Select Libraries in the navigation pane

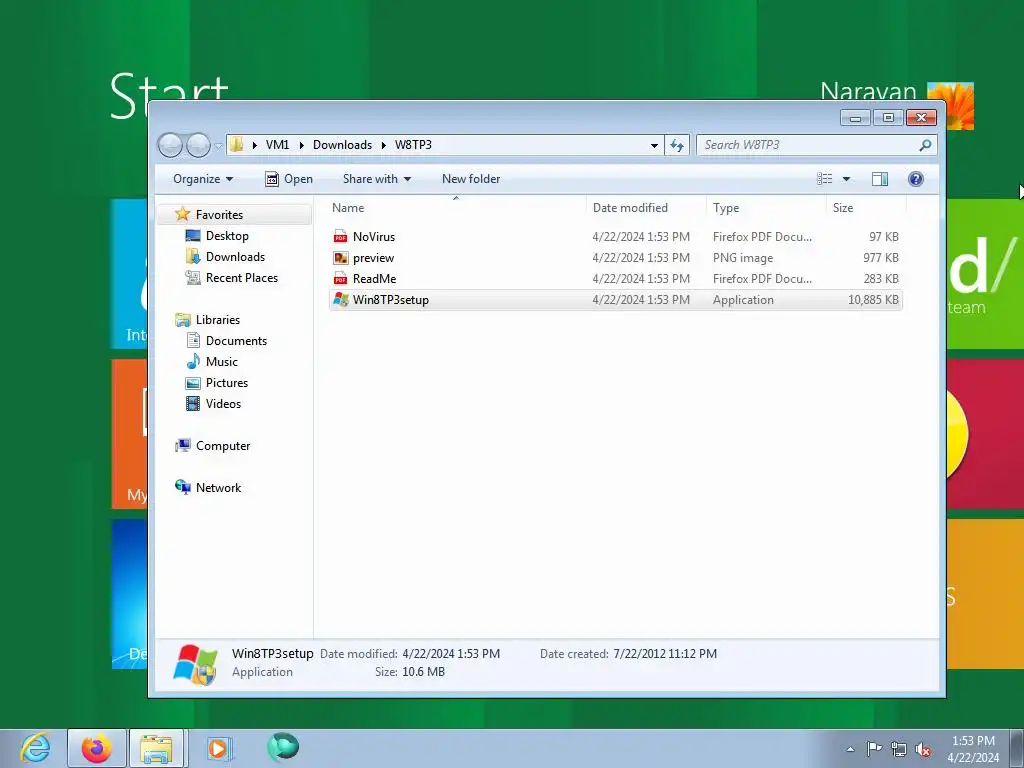[x=217, y=320]
